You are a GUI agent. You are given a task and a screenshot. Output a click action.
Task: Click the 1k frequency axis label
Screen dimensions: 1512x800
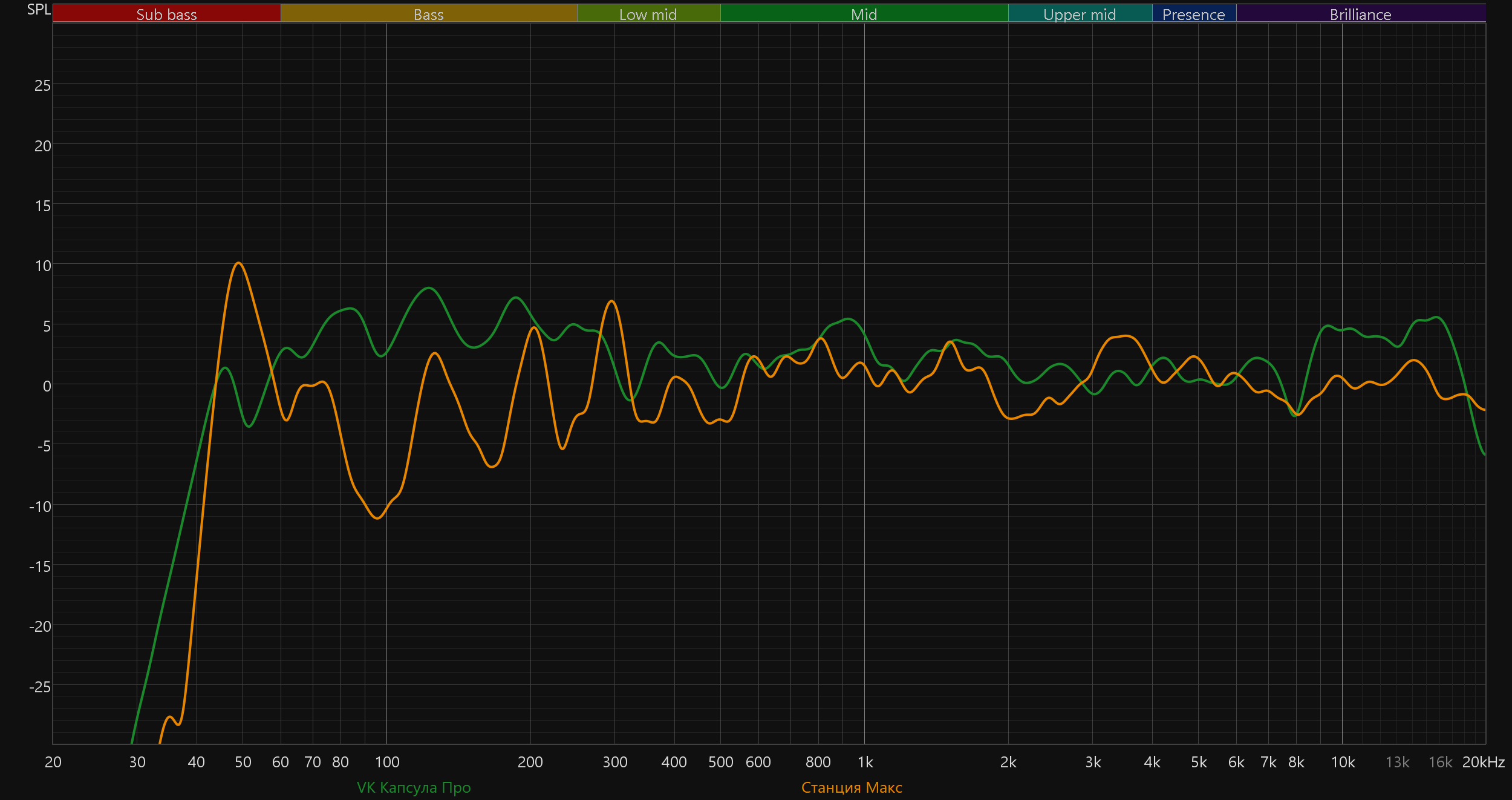click(x=865, y=762)
